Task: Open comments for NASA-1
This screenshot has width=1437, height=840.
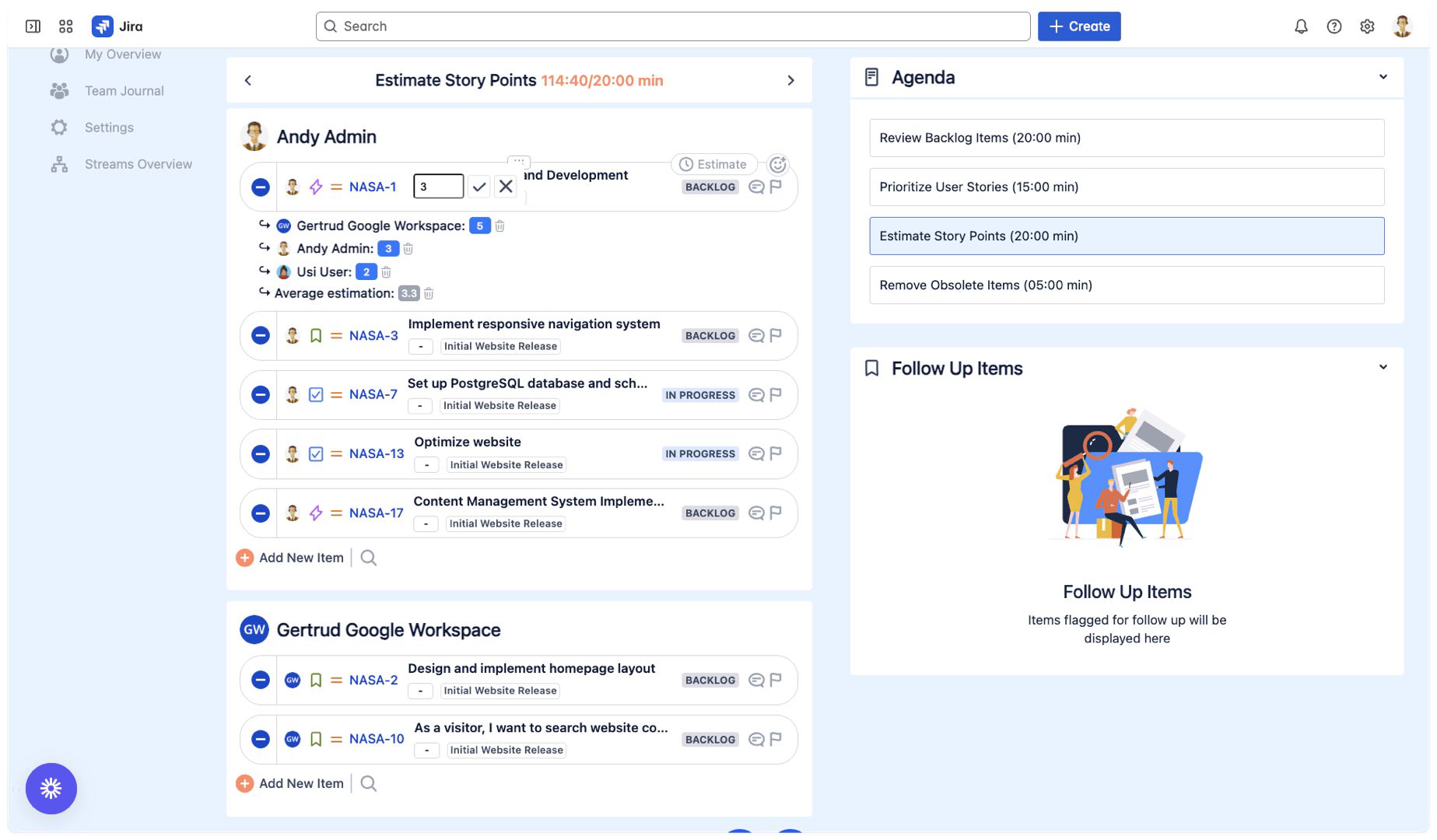Action: coord(756,187)
